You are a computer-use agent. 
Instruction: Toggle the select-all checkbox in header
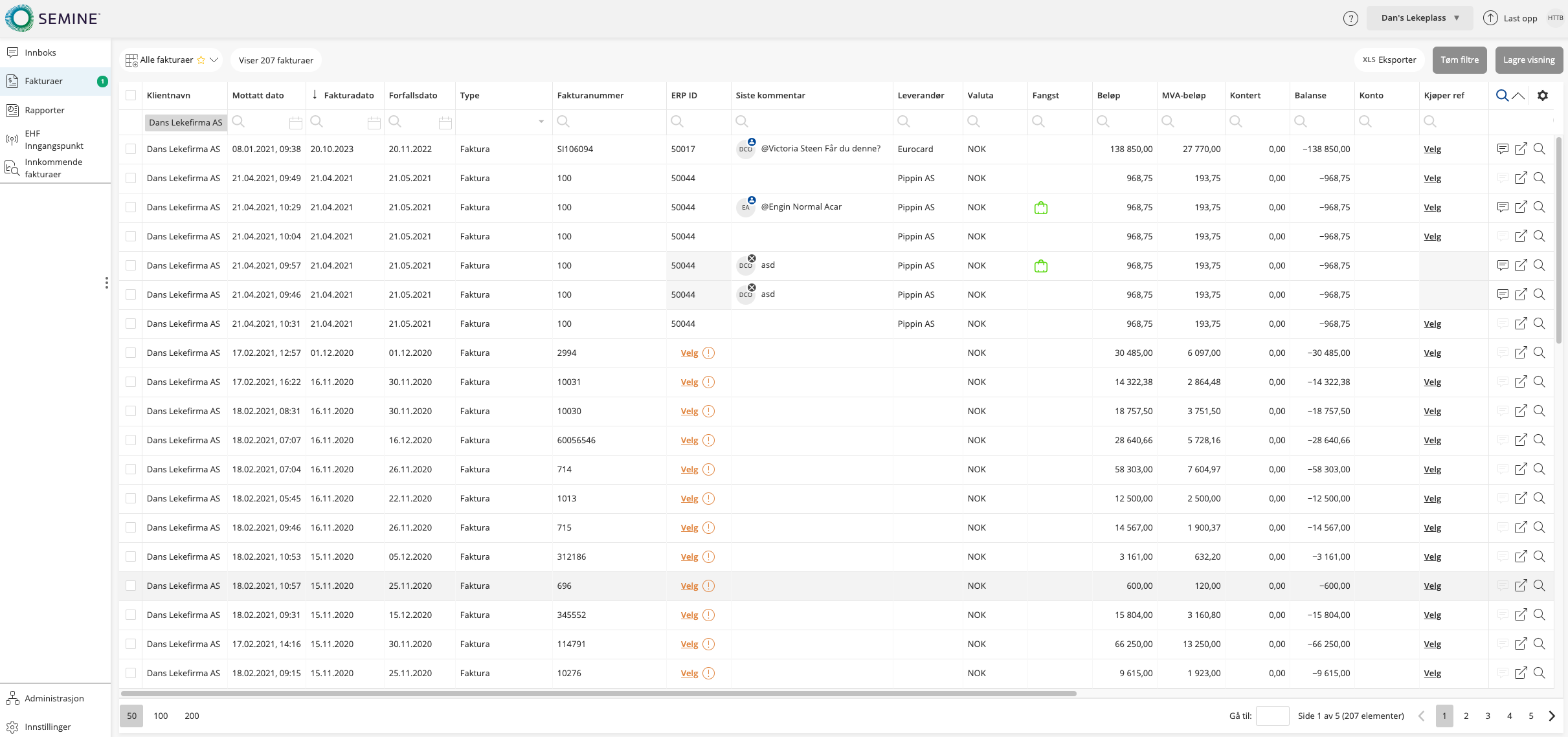coord(131,96)
